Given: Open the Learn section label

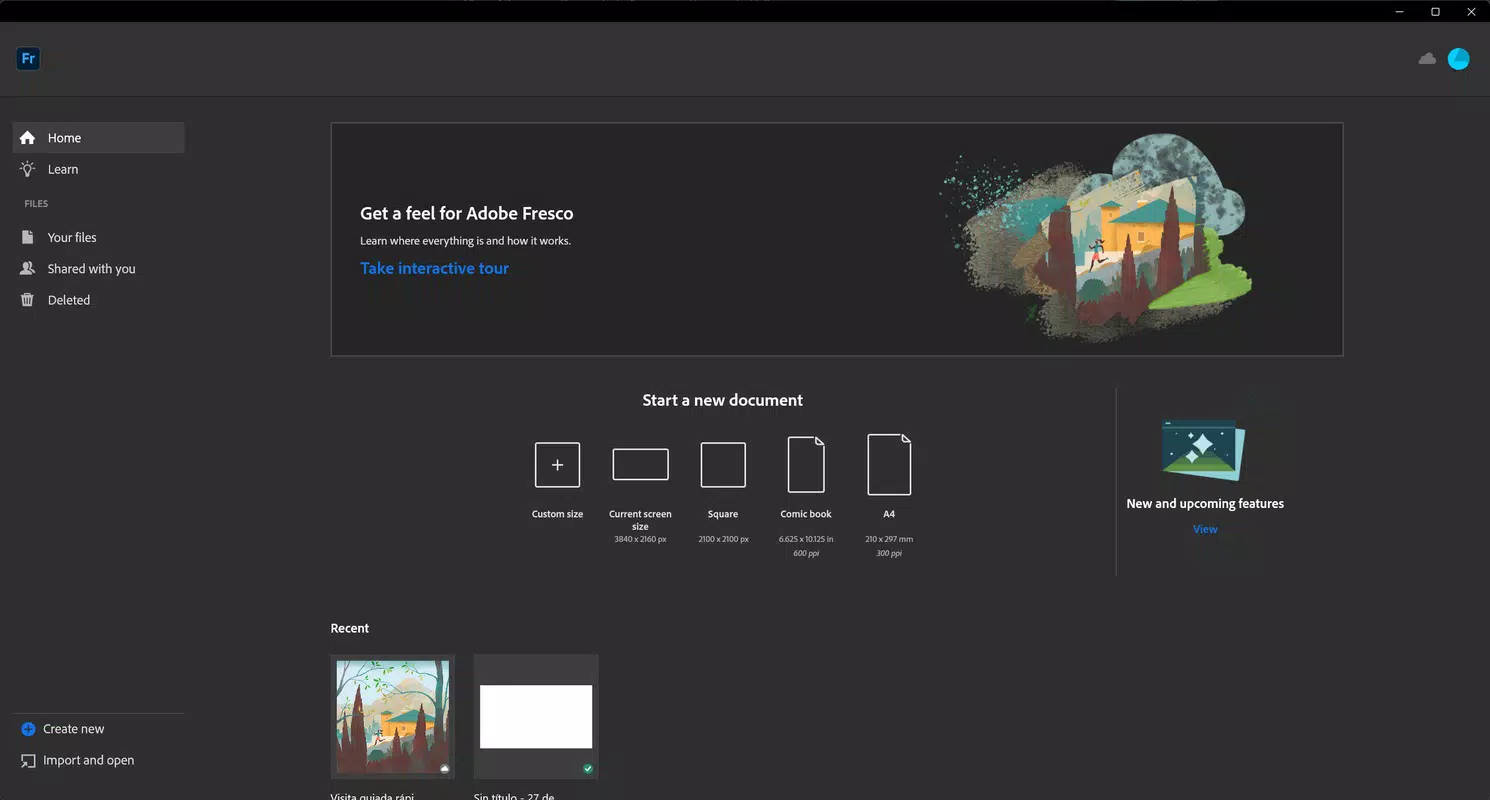Looking at the screenshot, I should (63, 169).
